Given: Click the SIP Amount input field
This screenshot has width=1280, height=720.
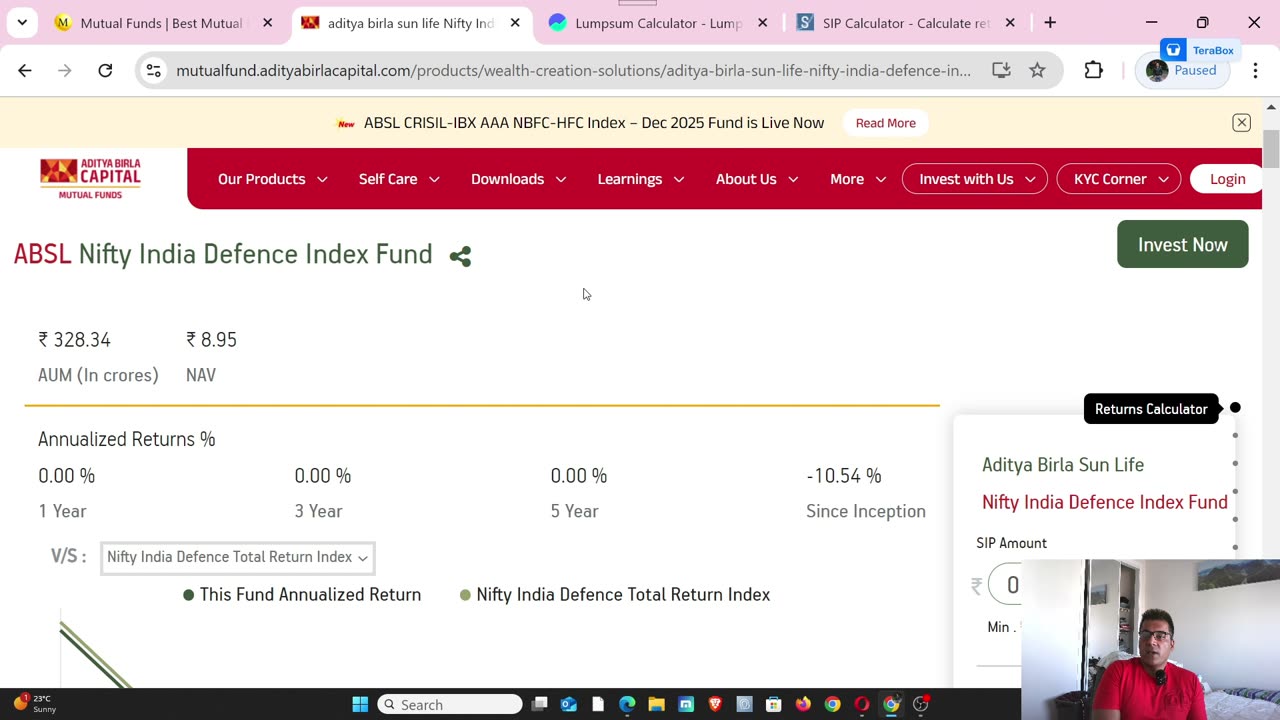Looking at the screenshot, I should point(1005,585).
